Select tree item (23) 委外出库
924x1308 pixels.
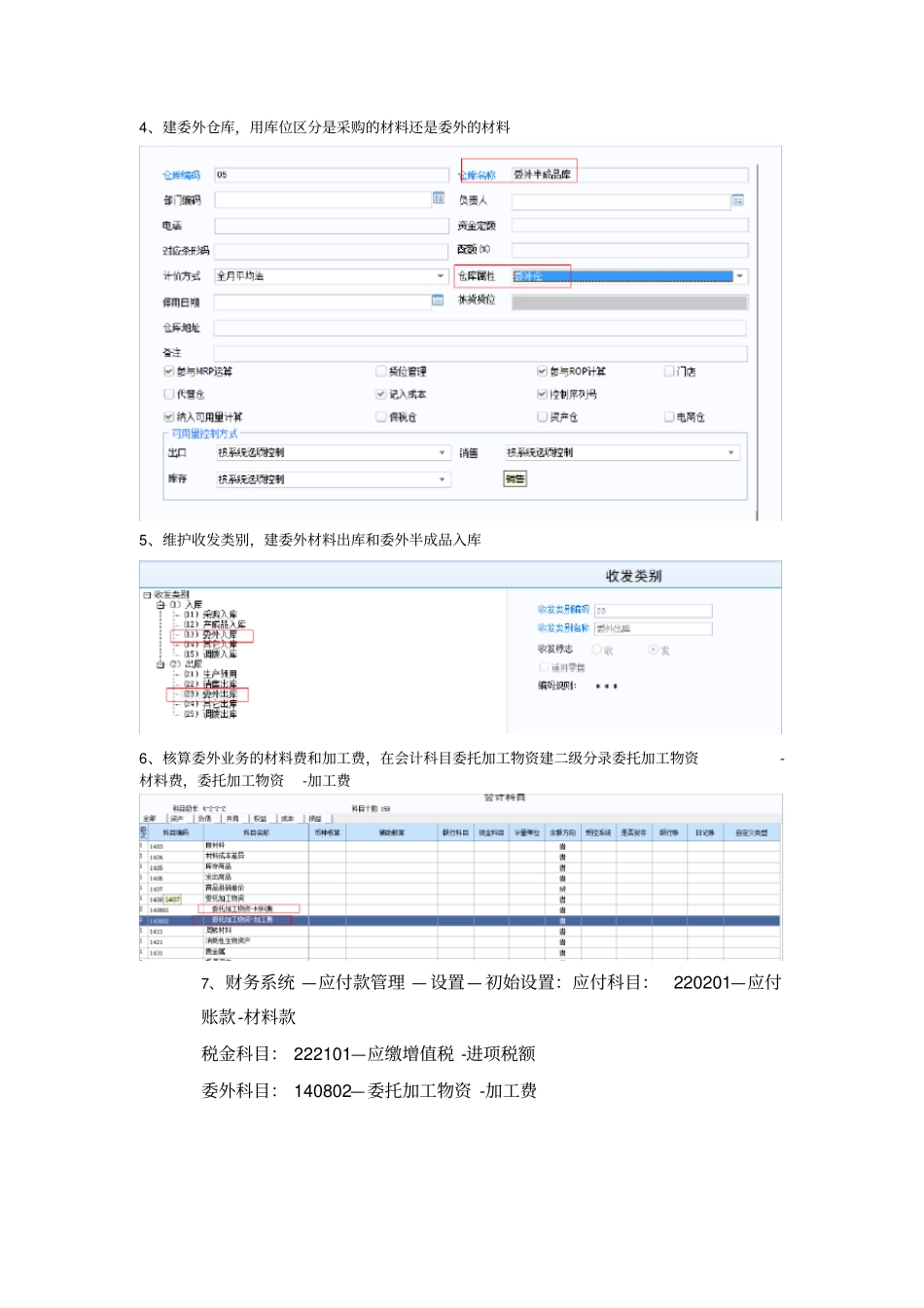(210, 694)
